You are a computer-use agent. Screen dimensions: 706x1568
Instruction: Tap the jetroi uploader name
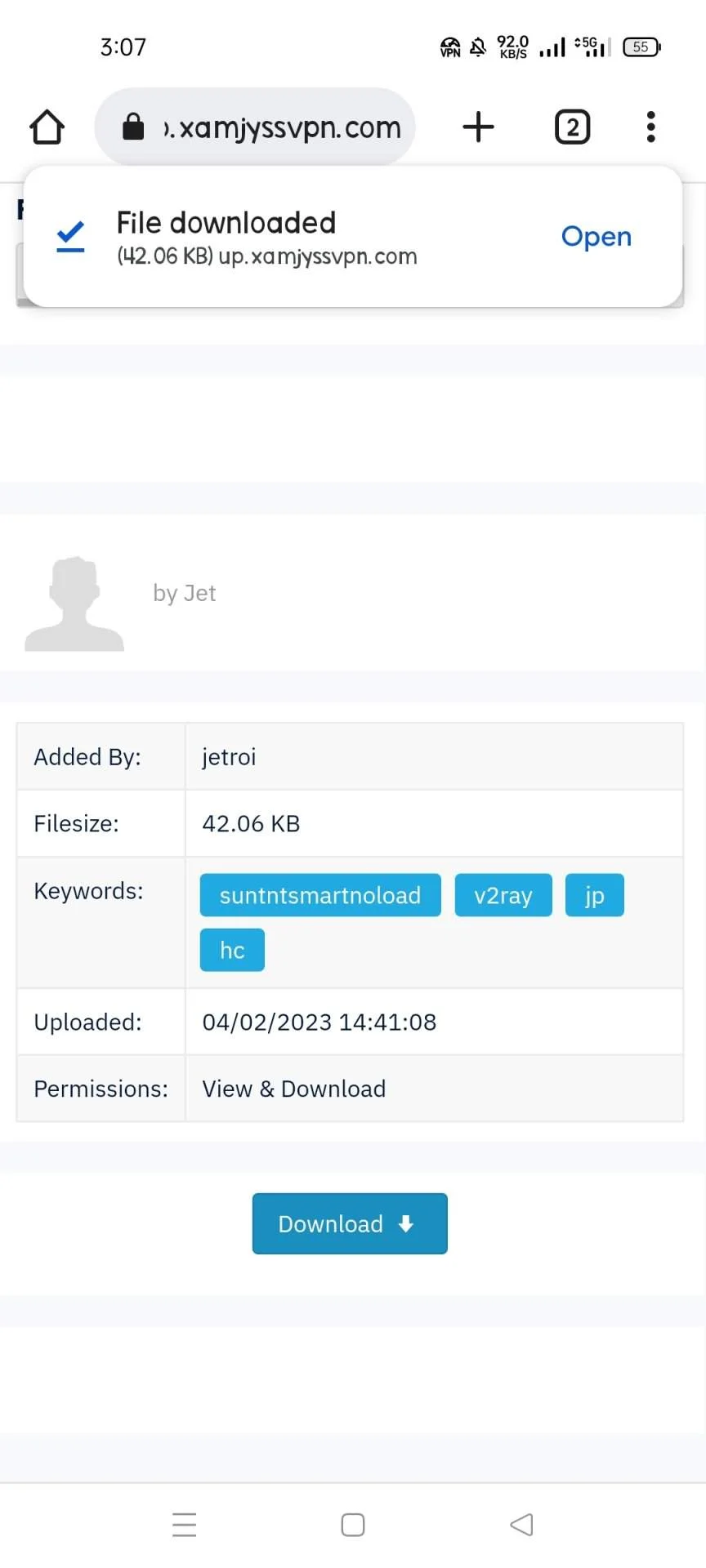coord(229,757)
